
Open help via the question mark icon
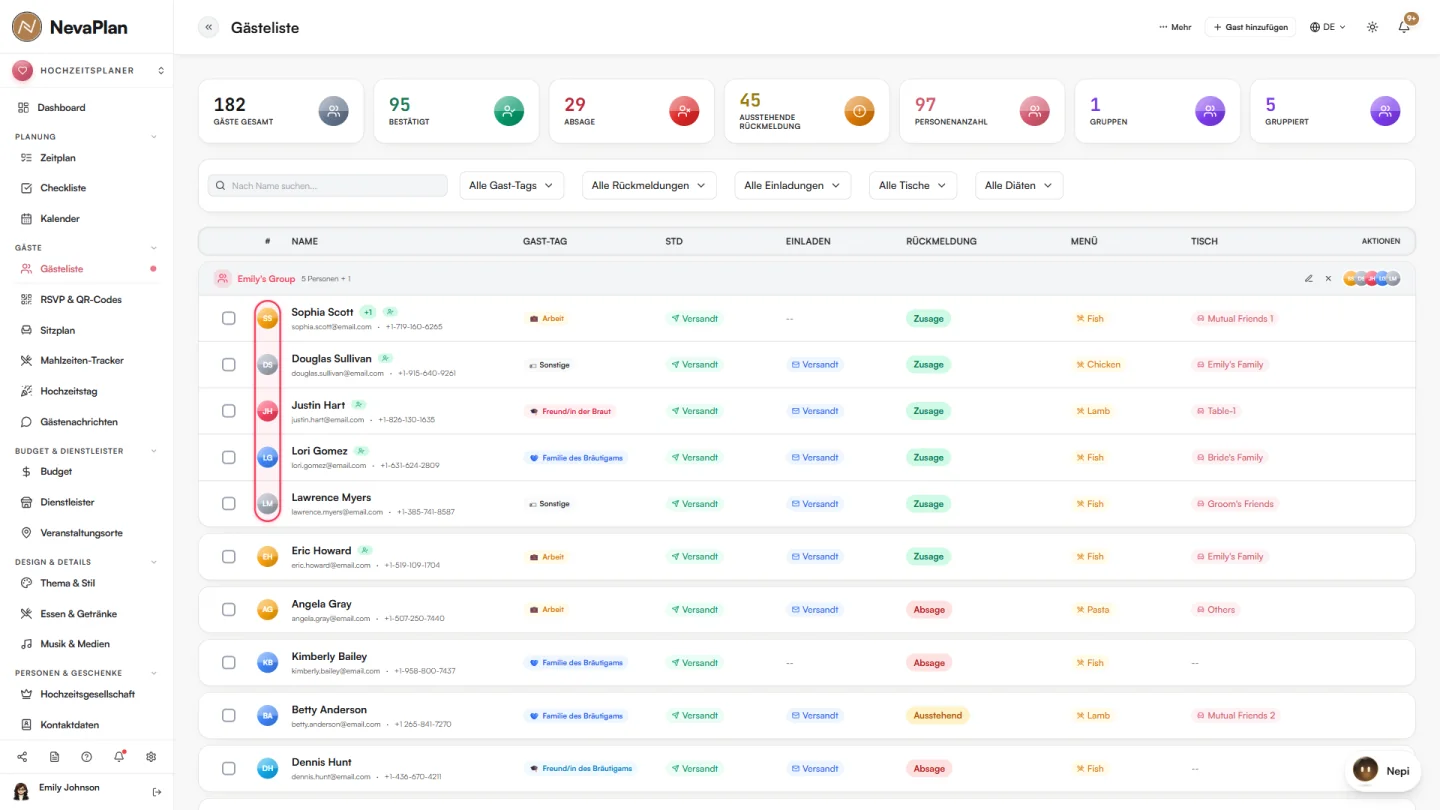[x=87, y=757]
